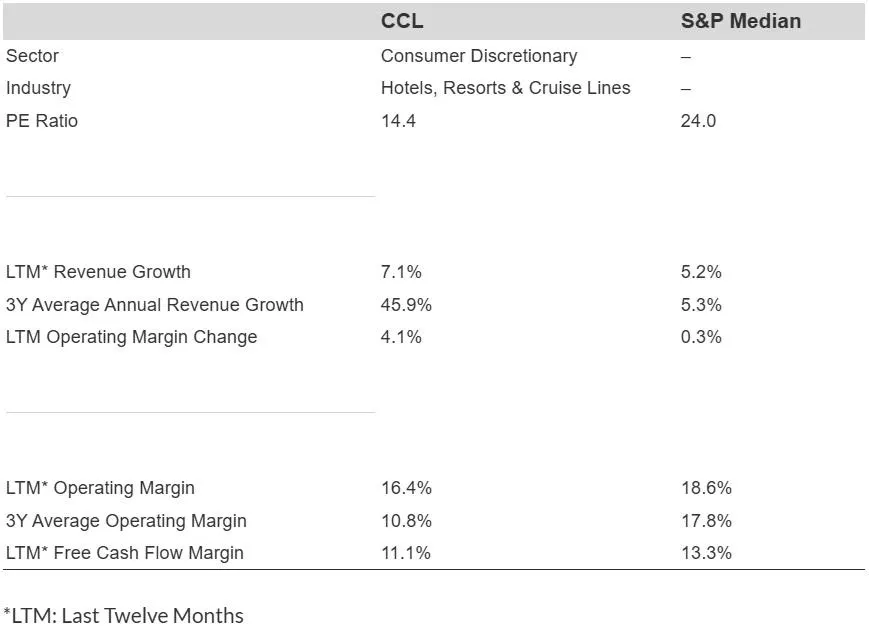Select LTM Operating Margin Change label
869x633 pixels.
(x=131, y=337)
